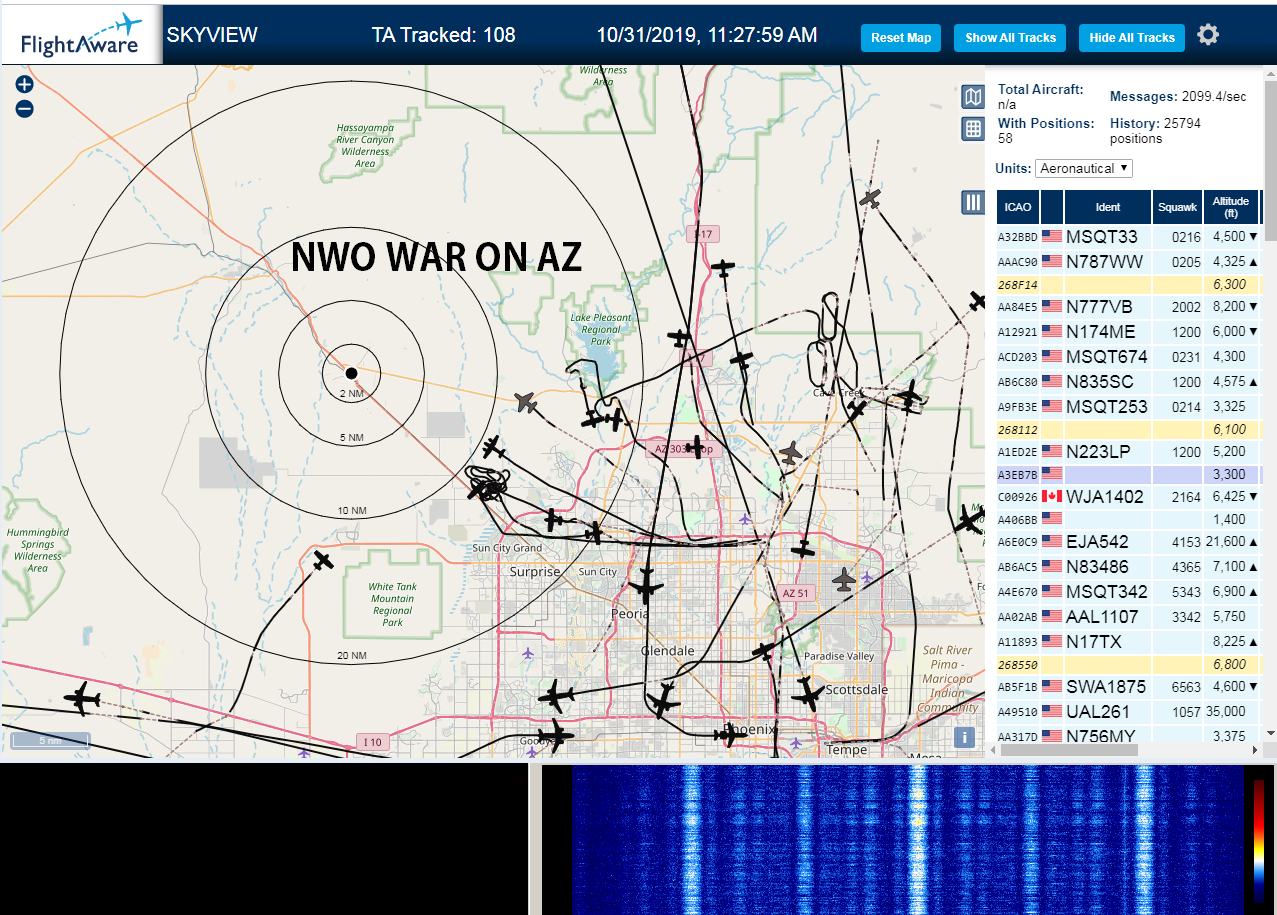Zoom in the map with plus icon
The height and width of the screenshot is (915, 1277).
click(x=25, y=85)
